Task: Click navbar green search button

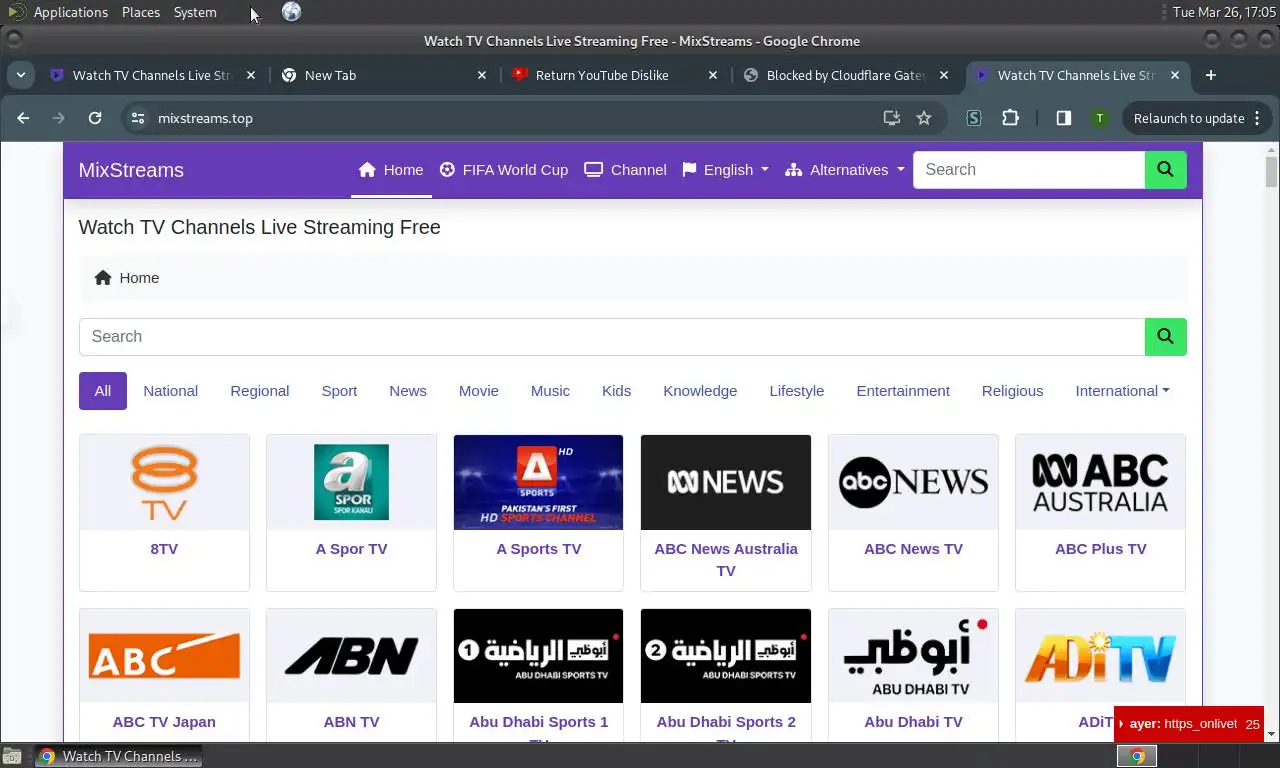Action: tap(1166, 170)
